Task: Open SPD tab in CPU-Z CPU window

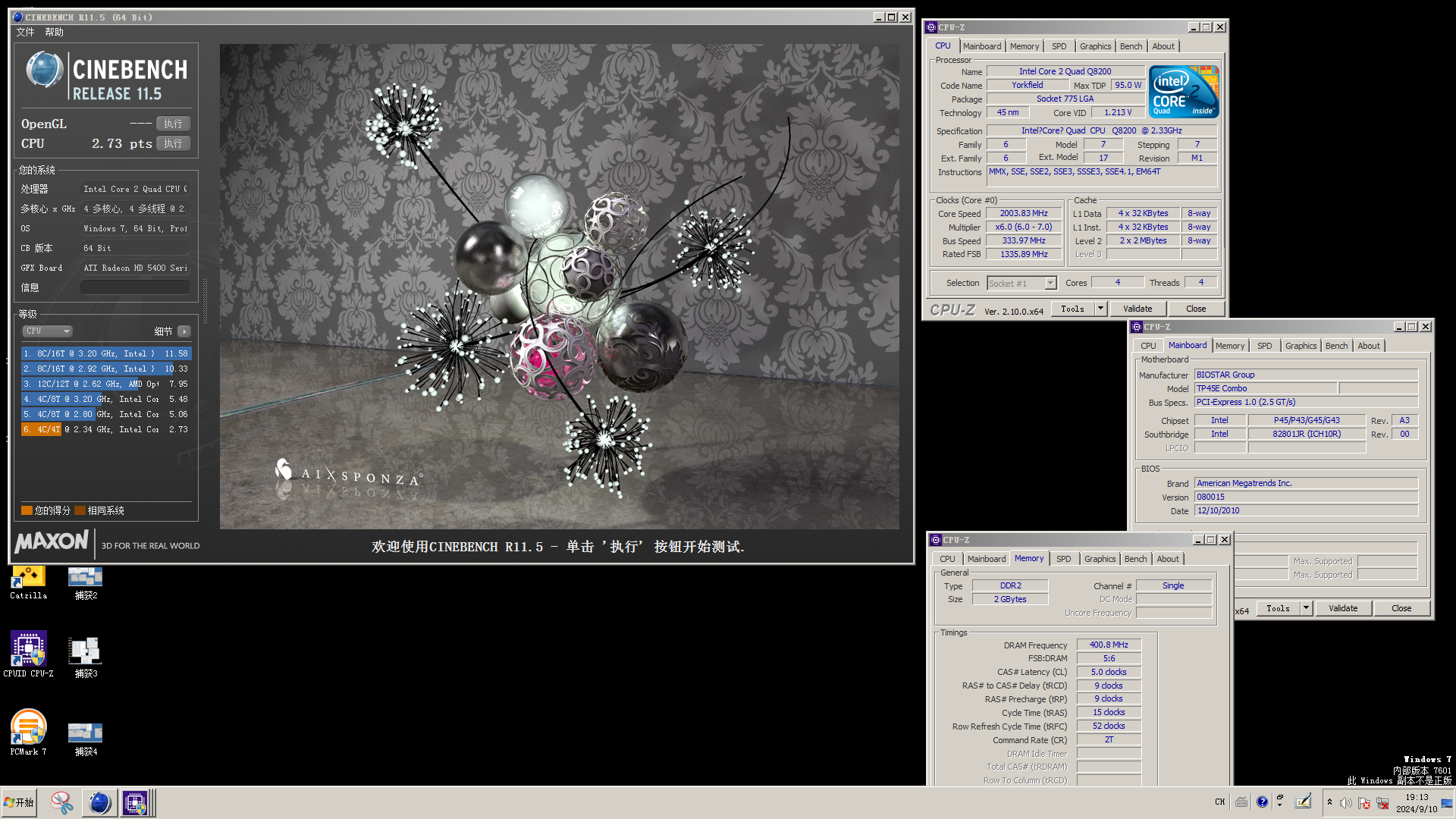Action: pos(1059,46)
